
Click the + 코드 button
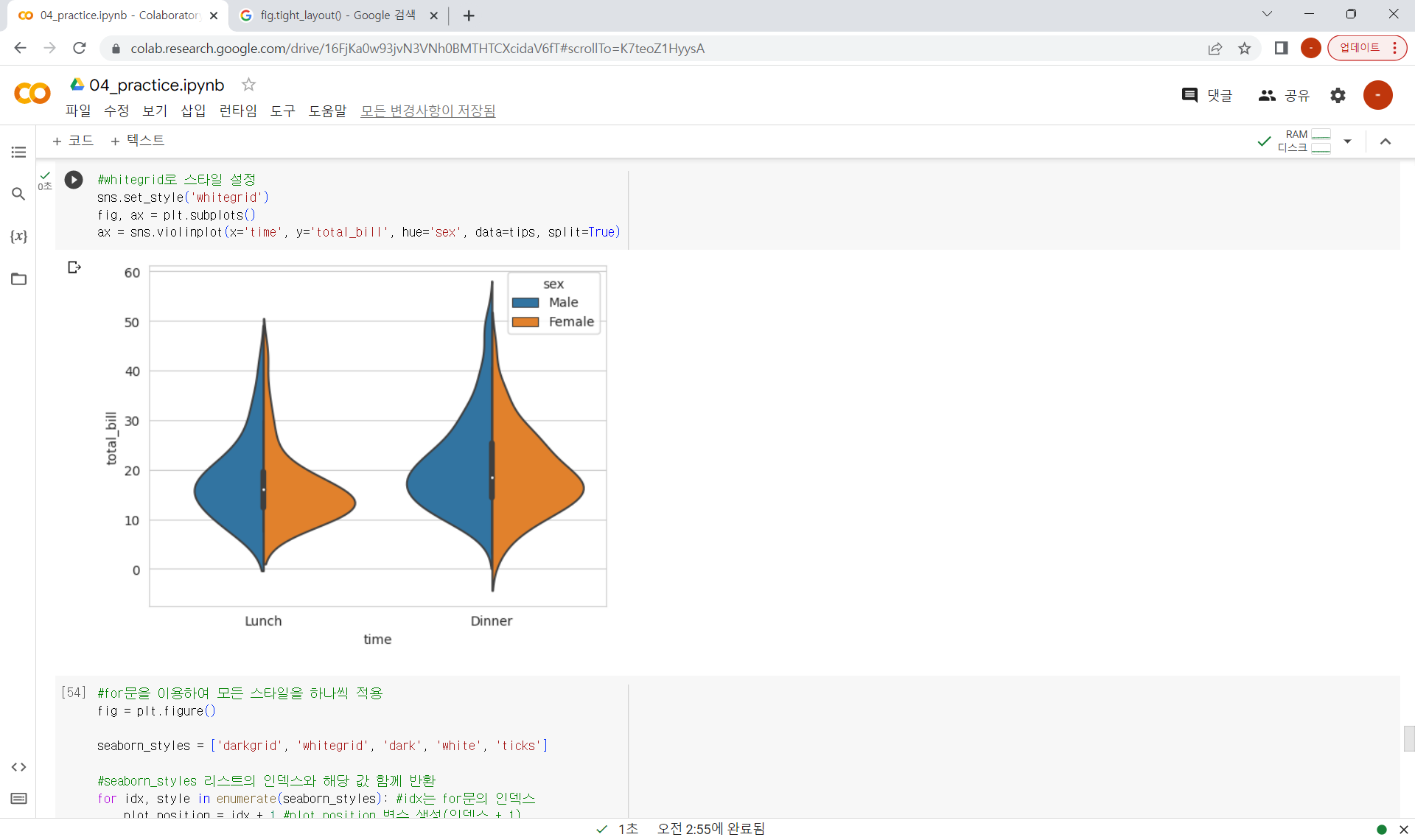coord(73,141)
